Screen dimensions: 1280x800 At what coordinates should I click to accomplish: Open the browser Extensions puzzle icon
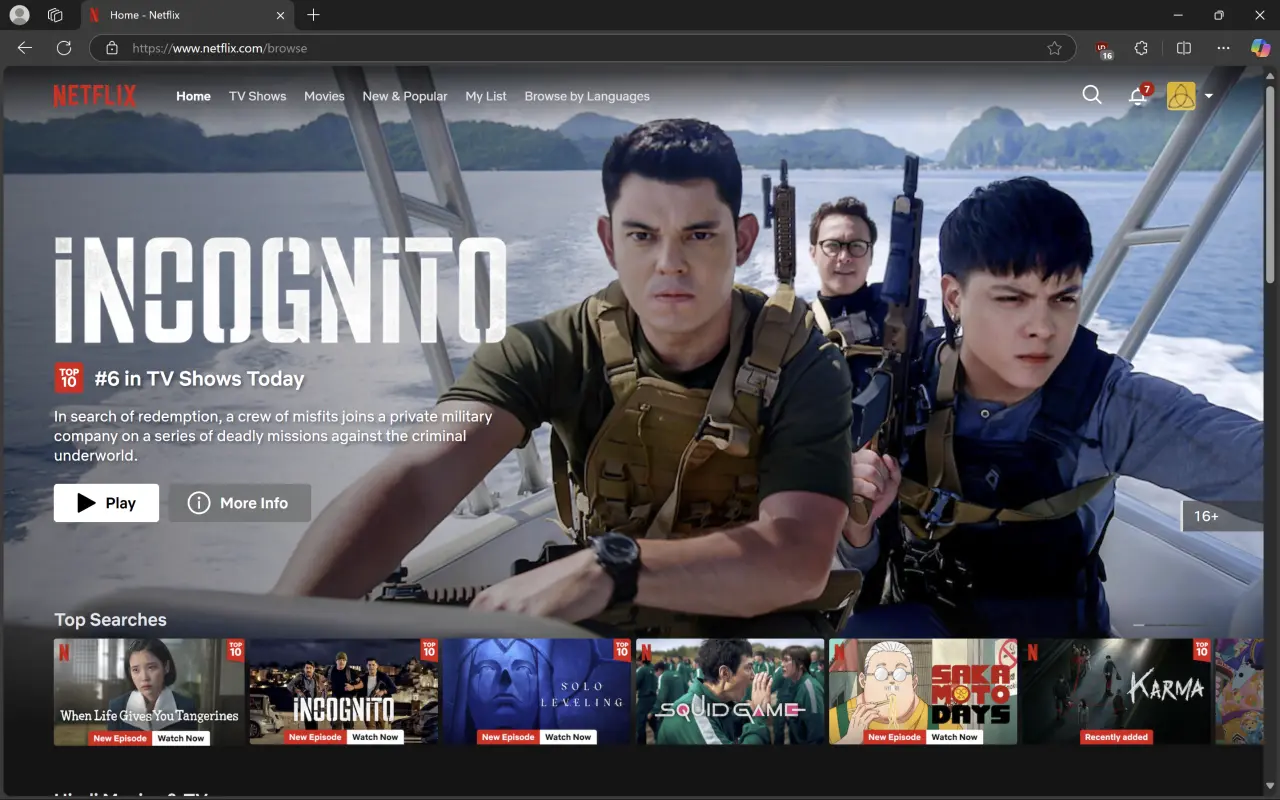coord(1141,48)
